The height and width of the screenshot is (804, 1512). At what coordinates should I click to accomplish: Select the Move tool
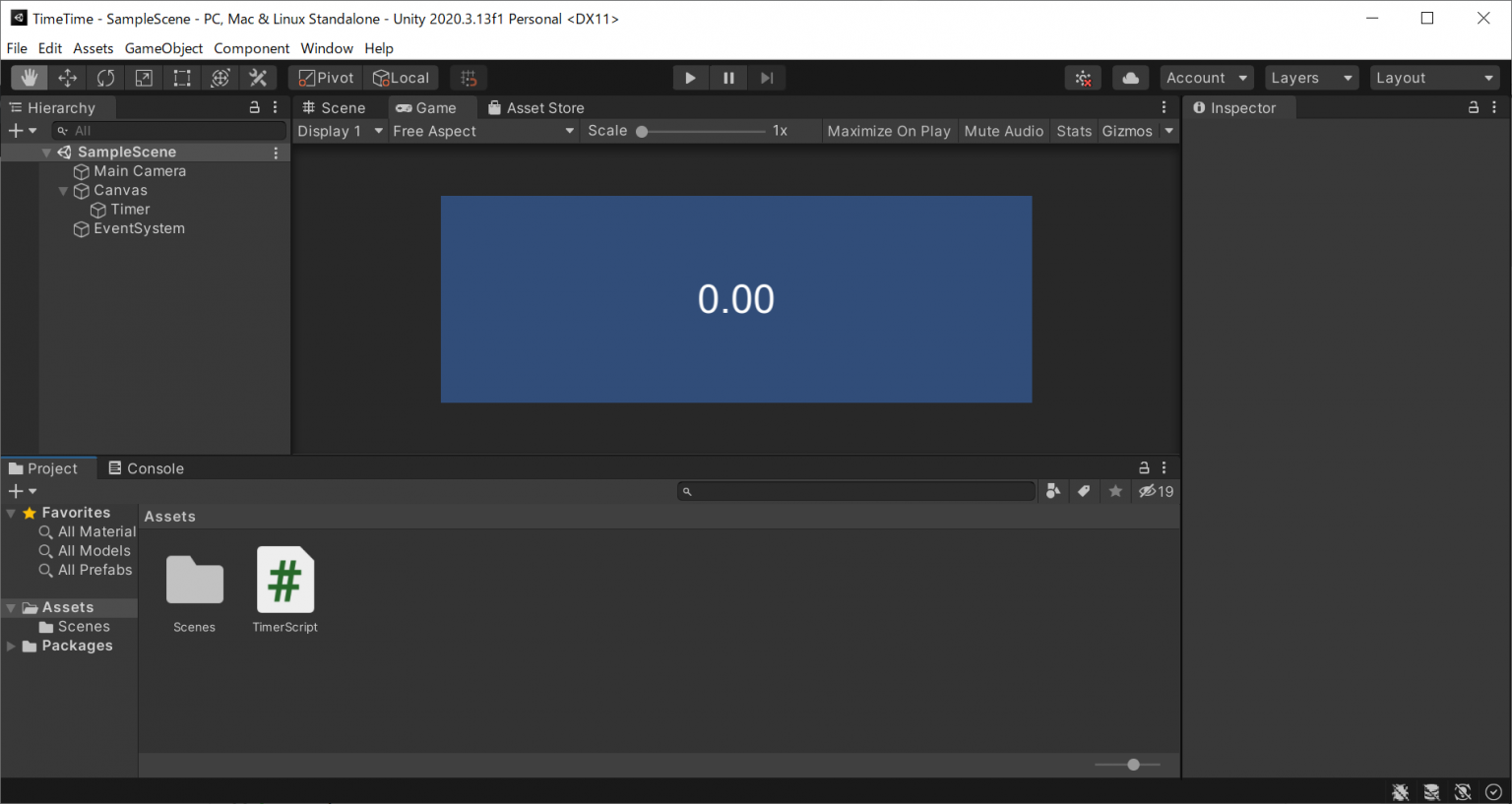(x=67, y=77)
